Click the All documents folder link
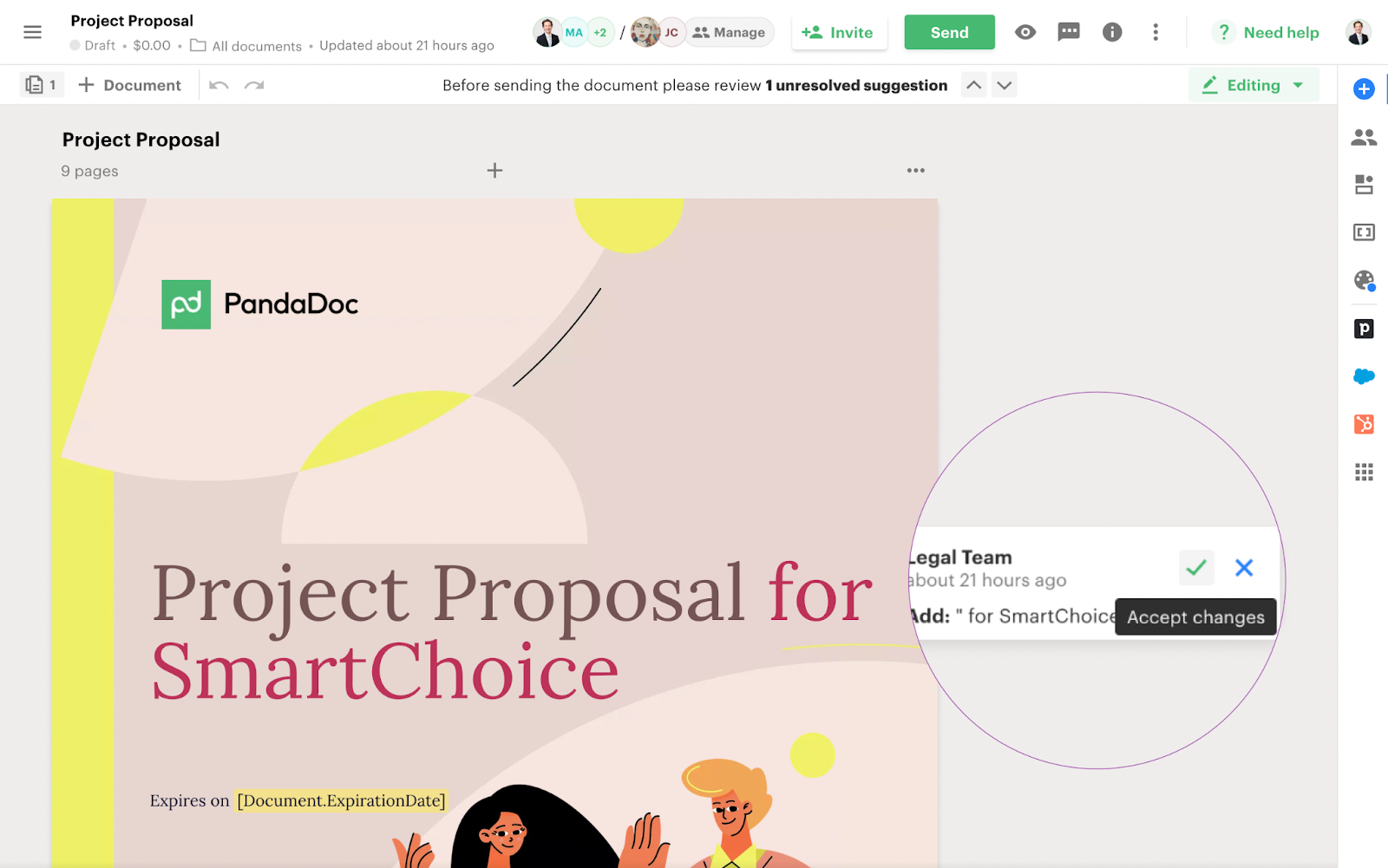The image size is (1388, 868). click(246, 46)
